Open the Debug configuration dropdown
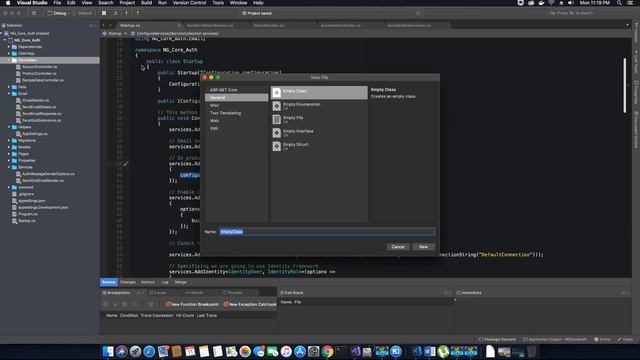The width and height of the screenshot is (640, 360). coord(57,13)
